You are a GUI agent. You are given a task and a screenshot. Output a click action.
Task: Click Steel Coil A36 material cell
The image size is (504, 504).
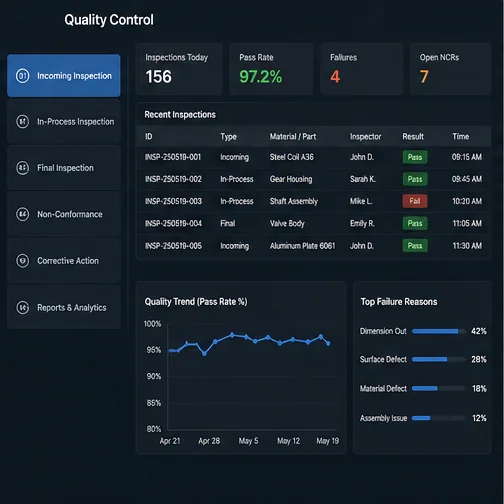(x=292, y=157)
